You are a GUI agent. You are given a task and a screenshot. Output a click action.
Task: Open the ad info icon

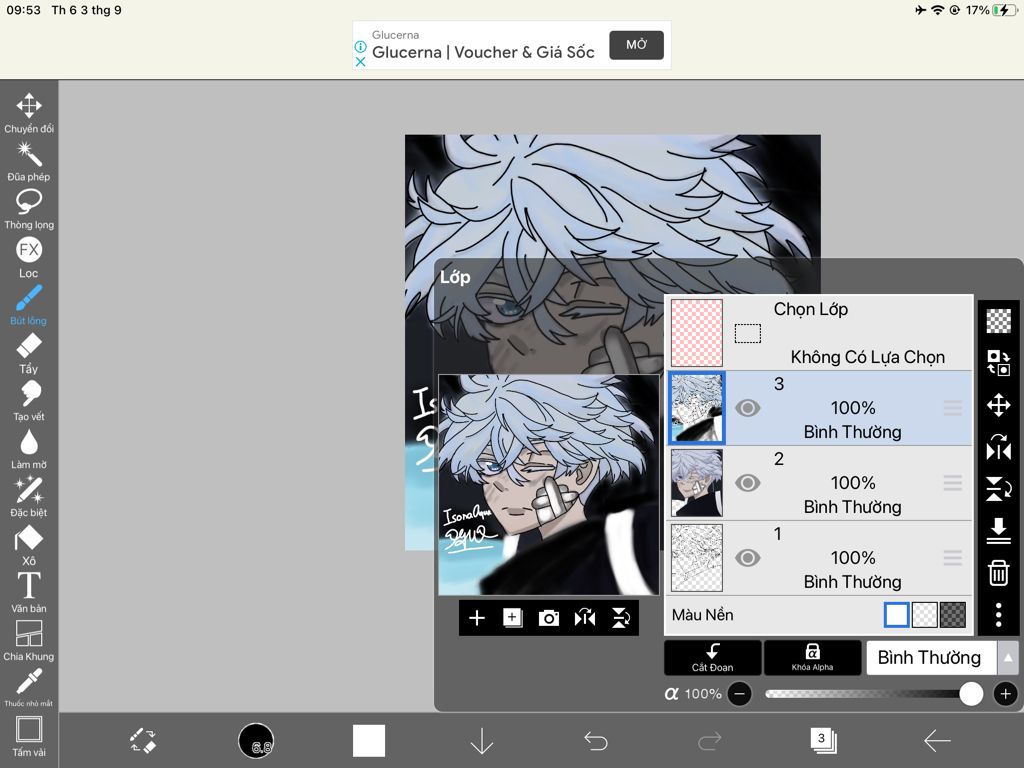coord(360,47)
